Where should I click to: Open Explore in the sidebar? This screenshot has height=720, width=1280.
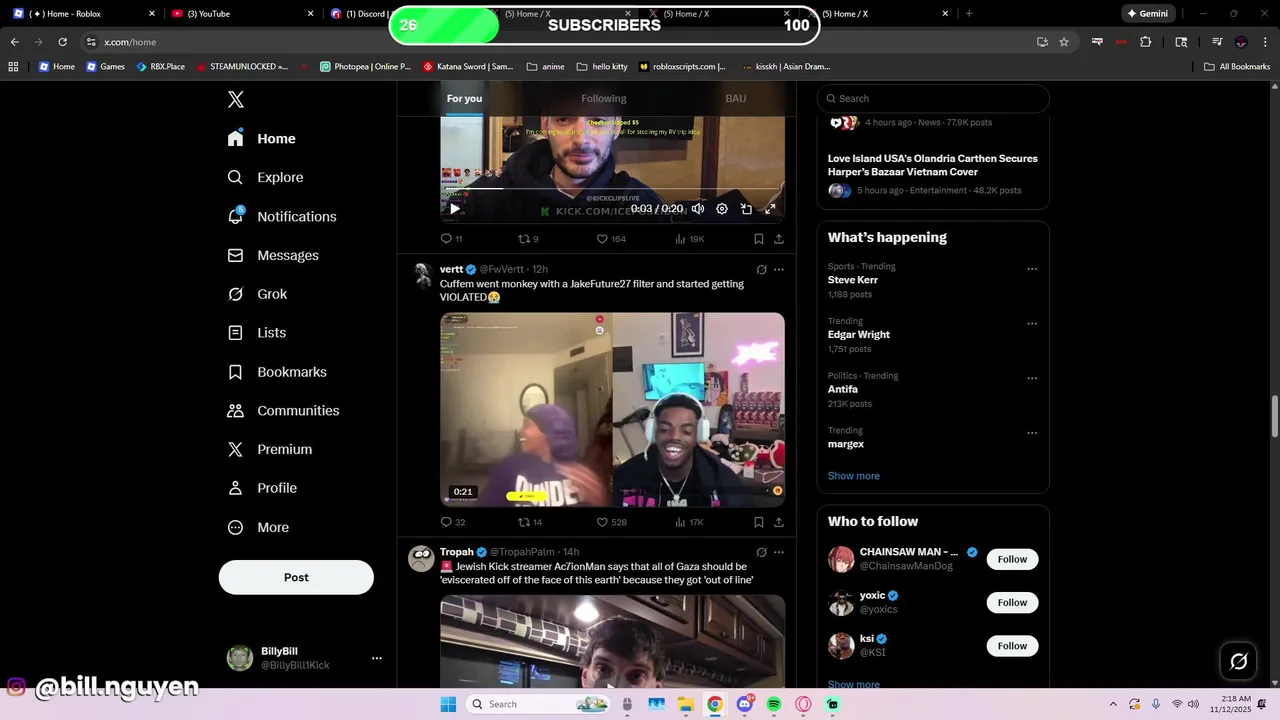[266, 177]
